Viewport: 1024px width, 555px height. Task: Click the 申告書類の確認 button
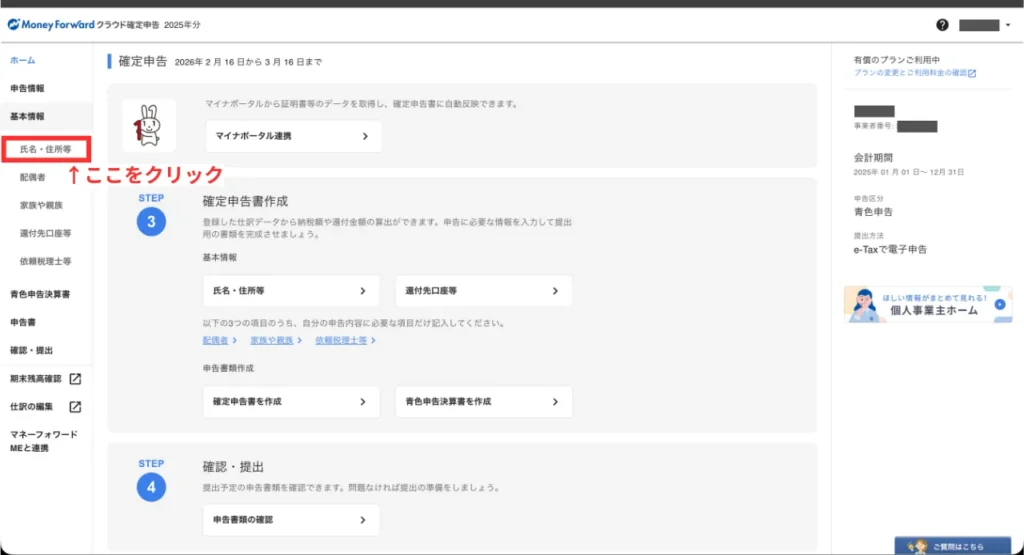(x=291, y=520)
